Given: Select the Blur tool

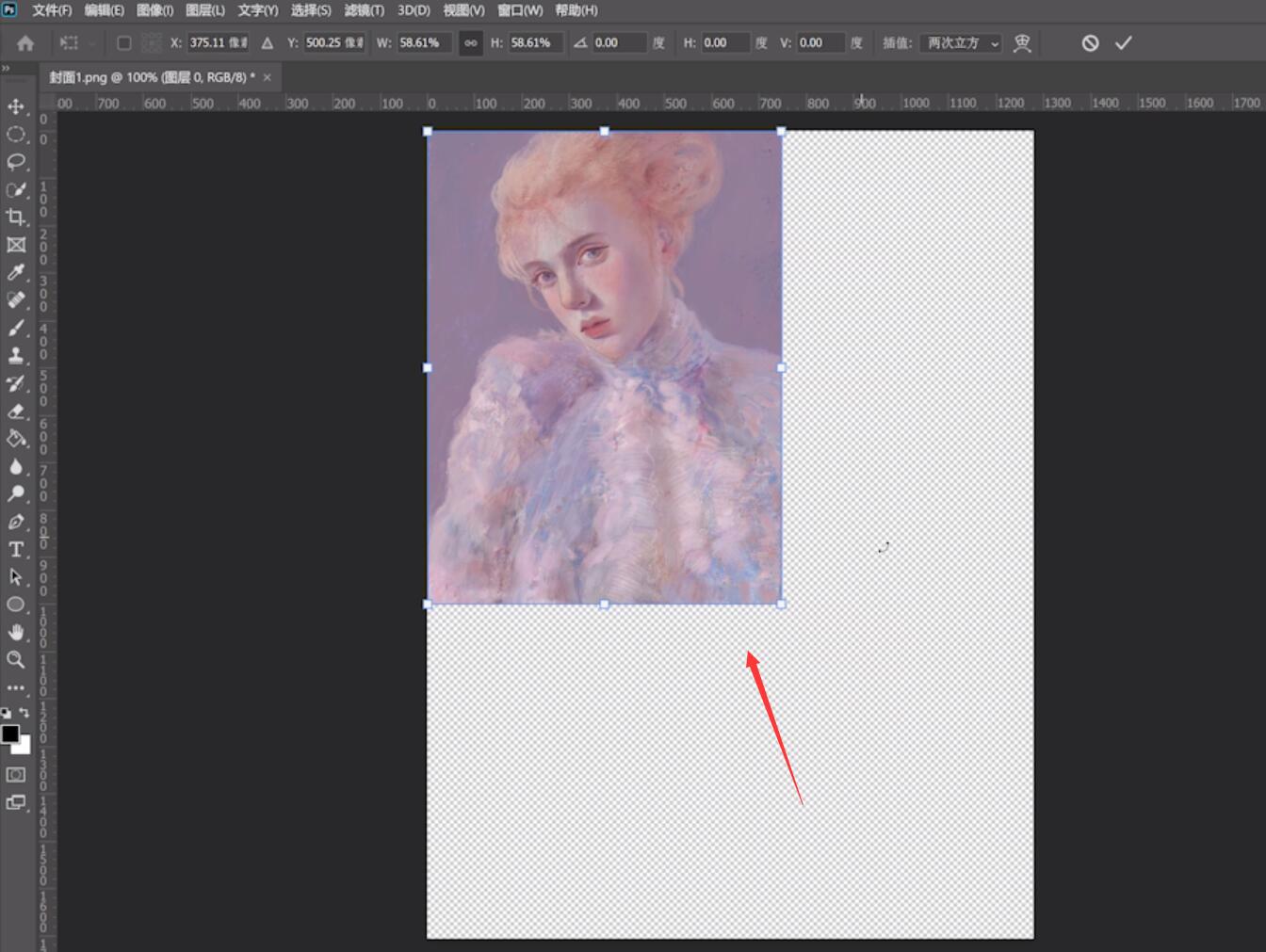Looking at the screenshot, I should [x=16, y=467].
